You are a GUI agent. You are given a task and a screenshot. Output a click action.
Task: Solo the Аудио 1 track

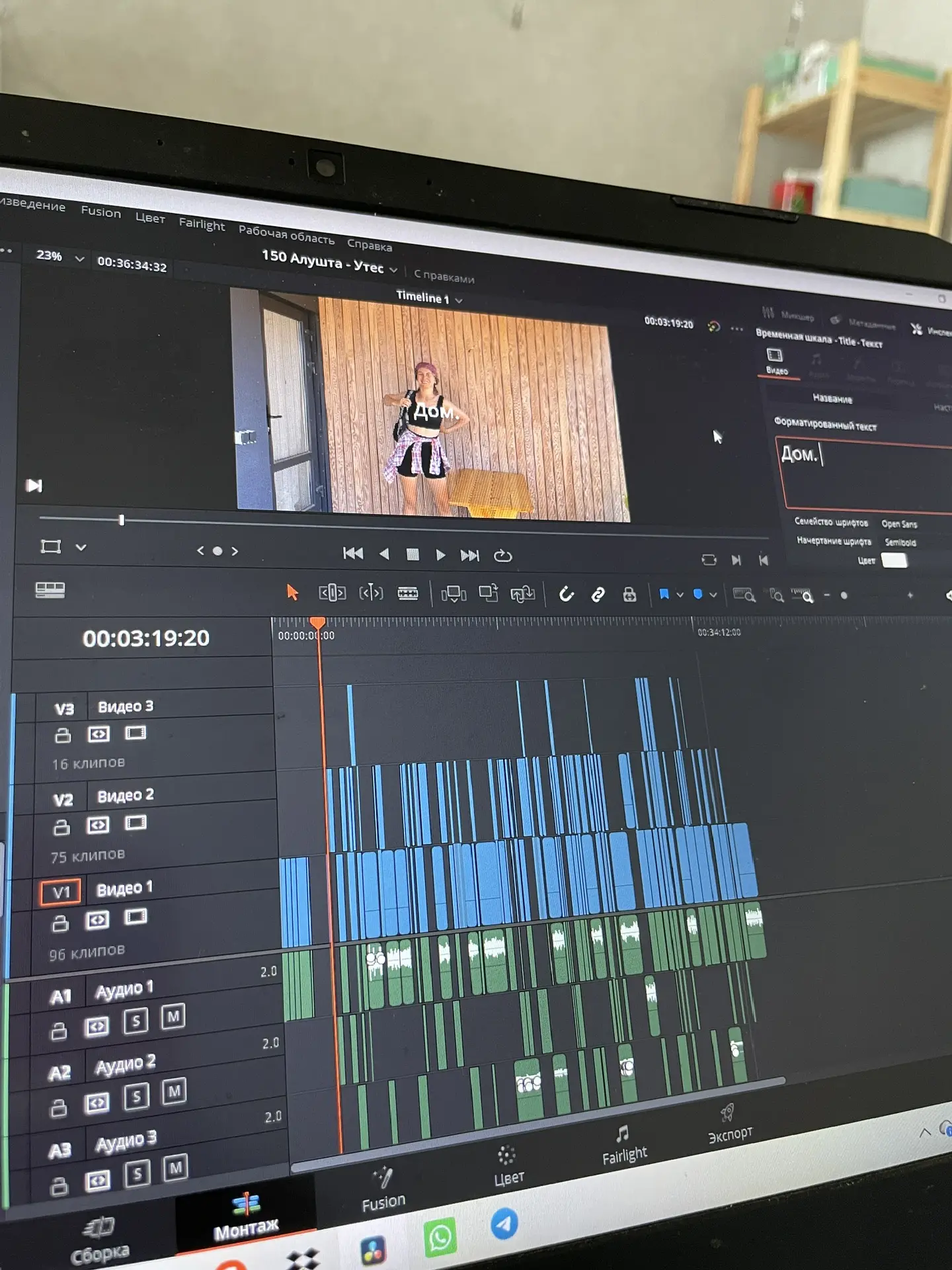pyautogui.click(x=136, y=1021)
